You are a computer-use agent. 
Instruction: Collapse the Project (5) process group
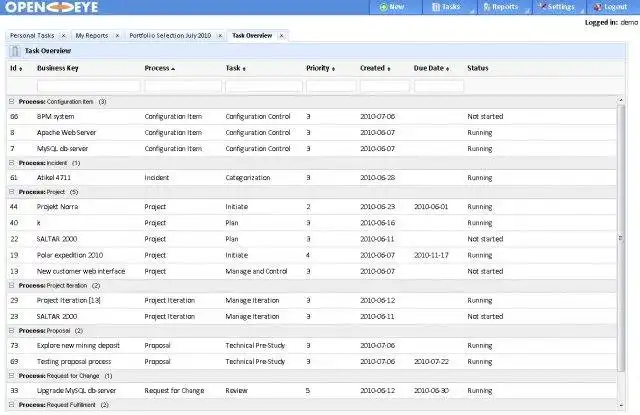12,192
